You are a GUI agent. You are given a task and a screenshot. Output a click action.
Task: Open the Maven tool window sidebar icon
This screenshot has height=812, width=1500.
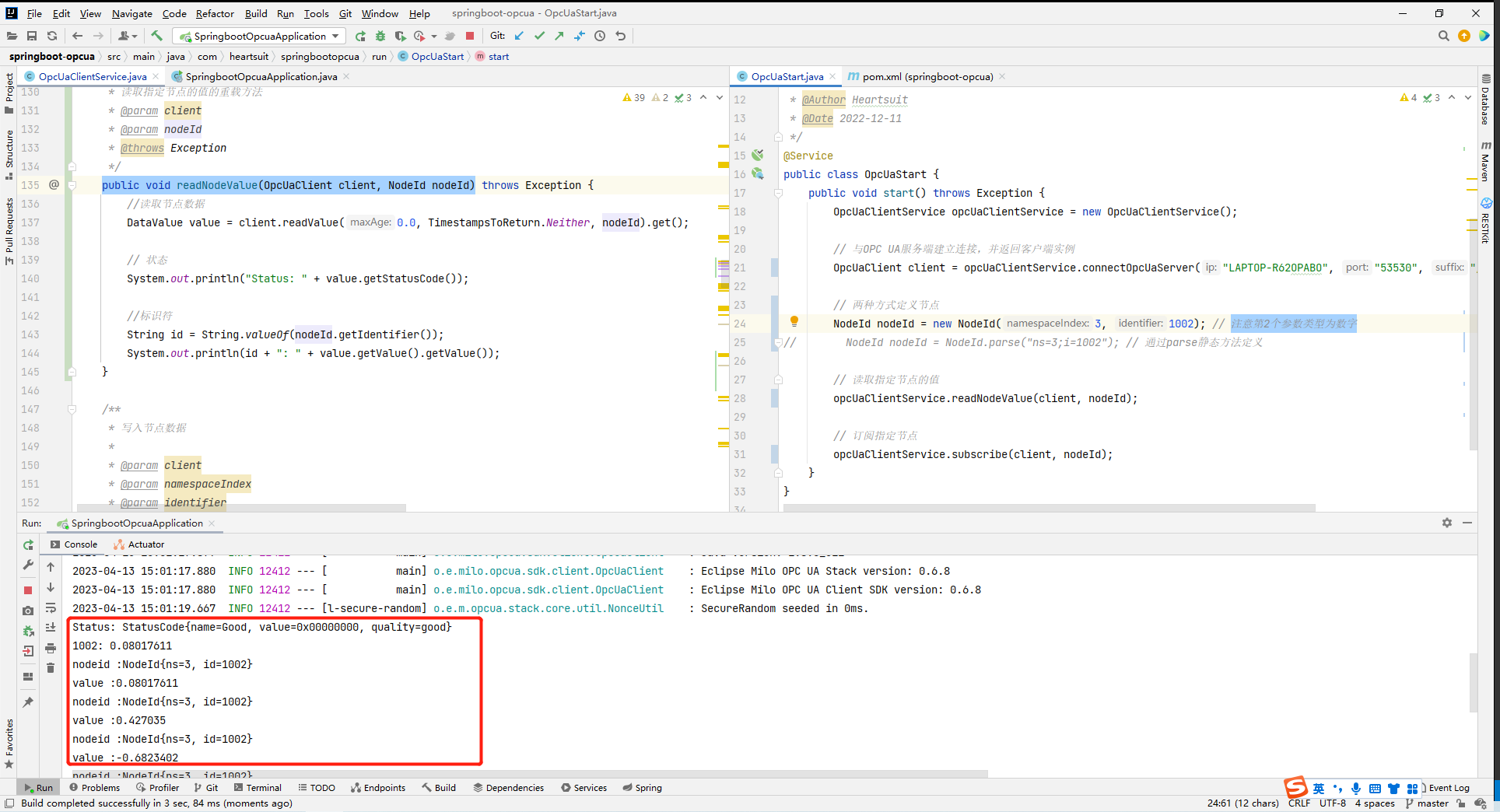tap(1486, 163)
